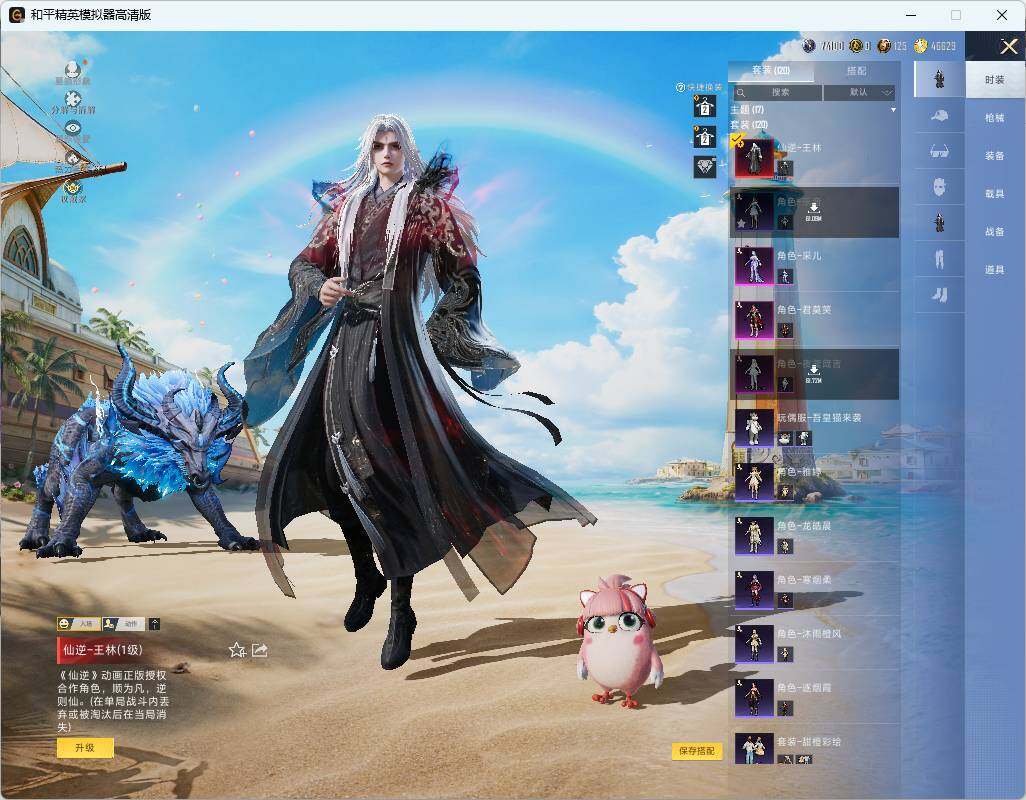The width and height of the screenshot is (1026, 800).
Task: Open the 枪械 side menu tab
Action: [995, 118]
